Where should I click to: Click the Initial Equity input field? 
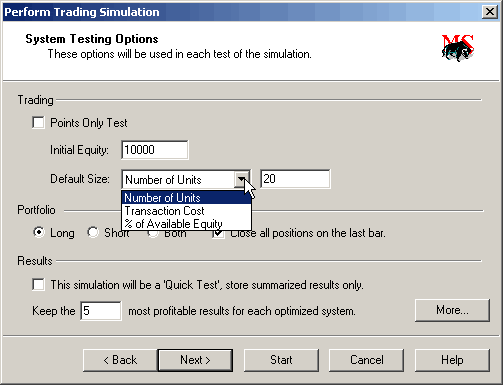click(x=155, y=150)
